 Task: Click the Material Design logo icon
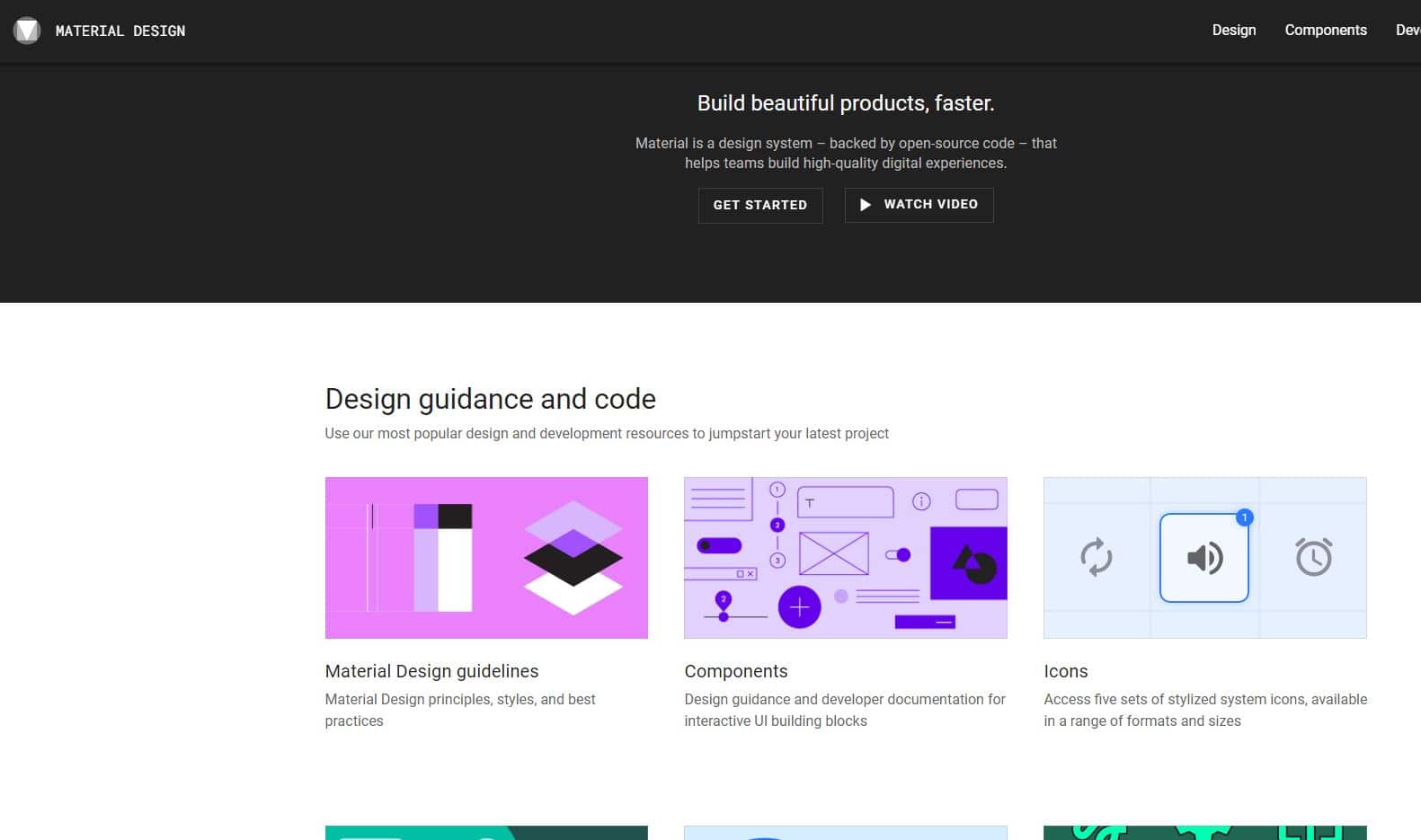pos(27,31)
